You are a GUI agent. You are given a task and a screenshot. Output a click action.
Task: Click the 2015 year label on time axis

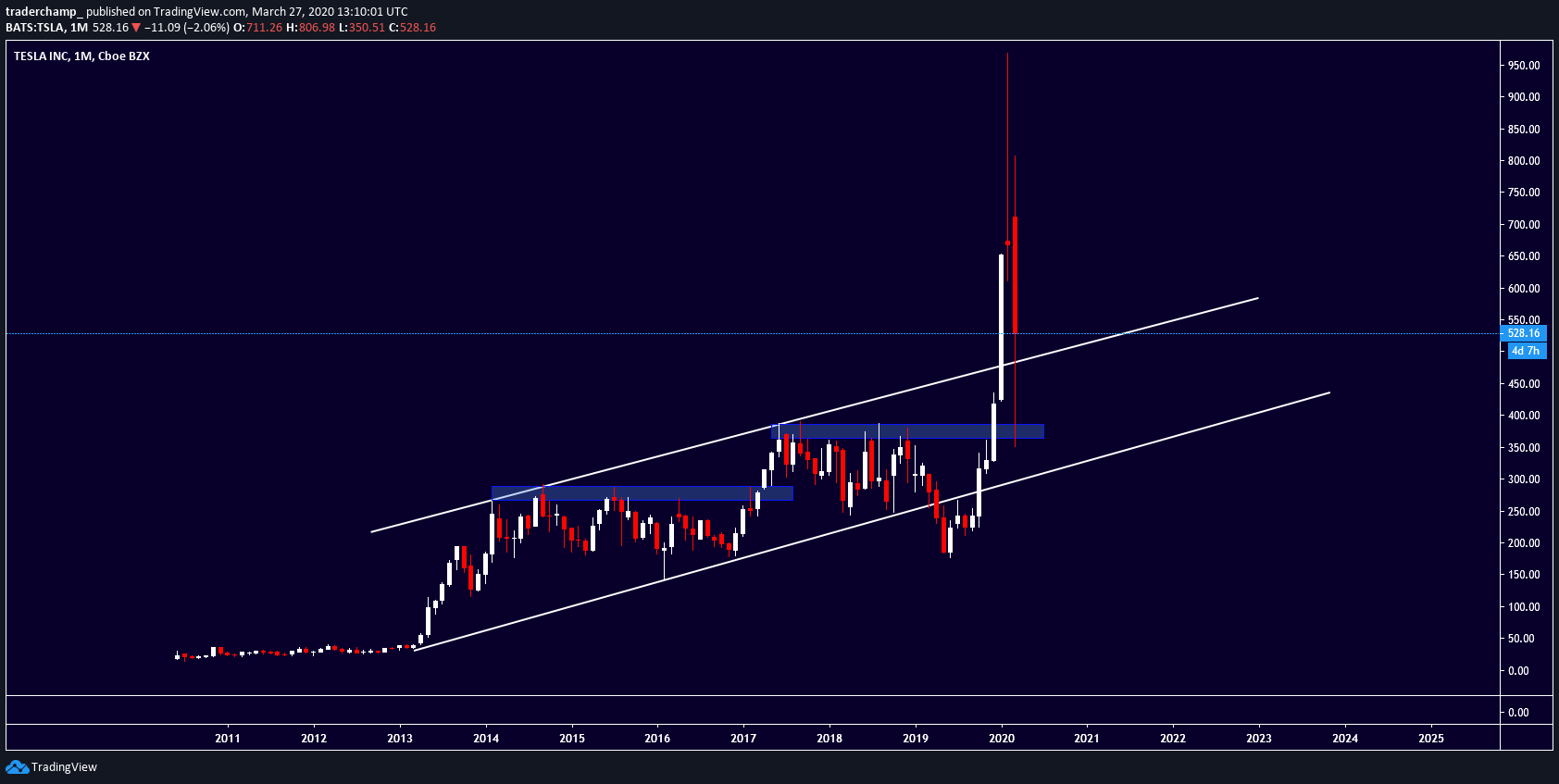pos(572,739)
